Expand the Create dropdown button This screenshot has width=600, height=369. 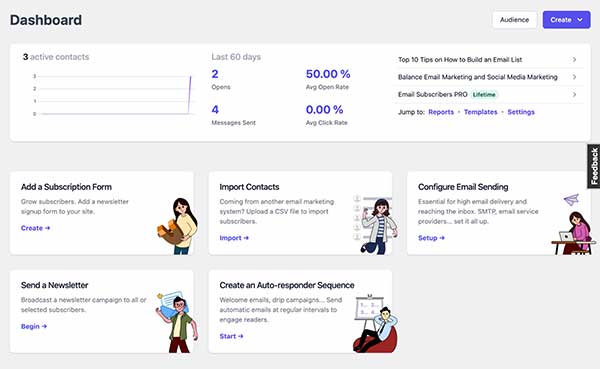(566, 20)
